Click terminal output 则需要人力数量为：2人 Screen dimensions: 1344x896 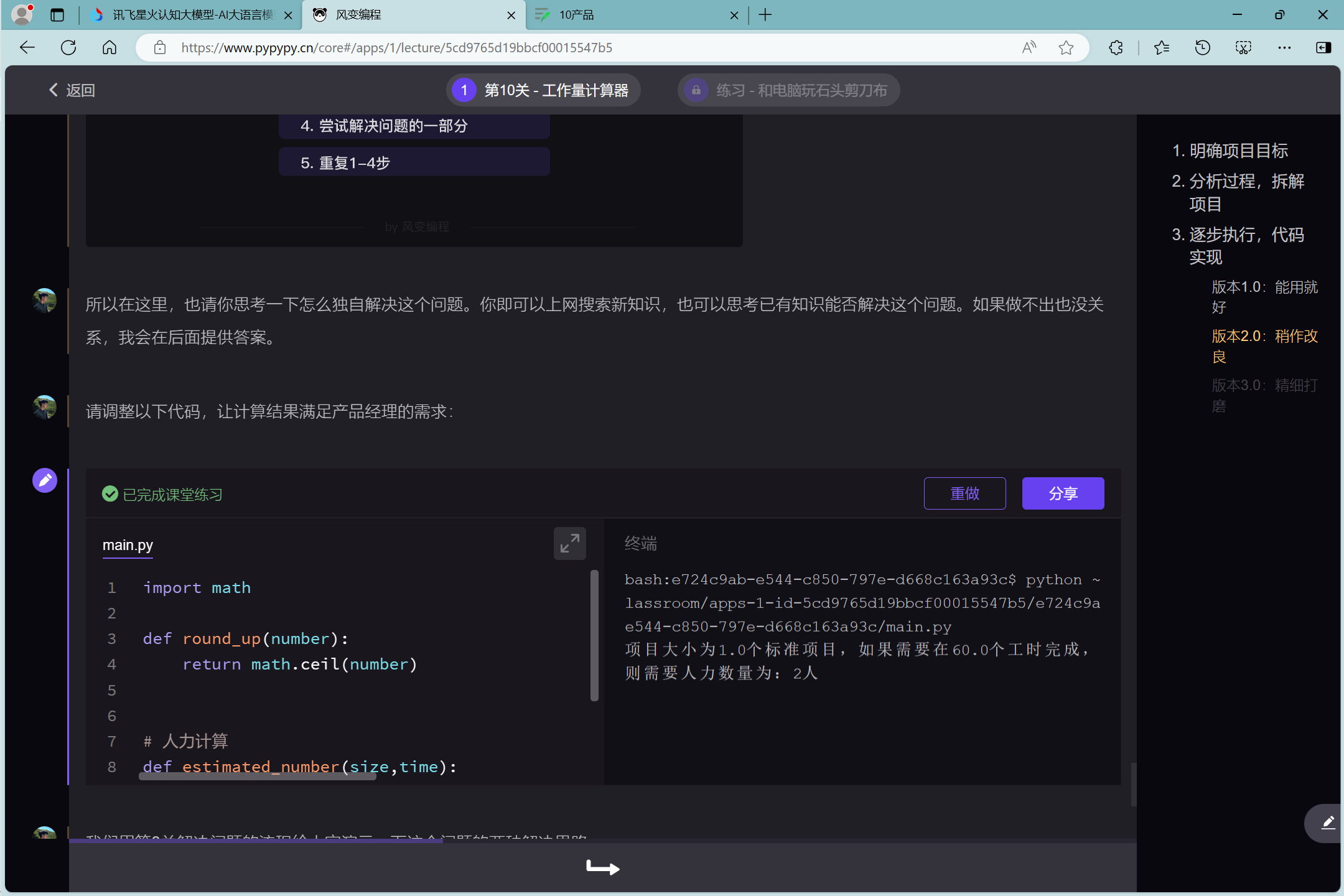click(x=721, y=673)
